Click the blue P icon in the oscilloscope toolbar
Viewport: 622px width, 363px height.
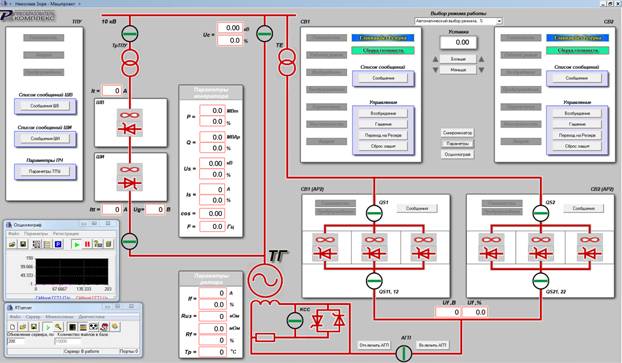click(58, 244)
